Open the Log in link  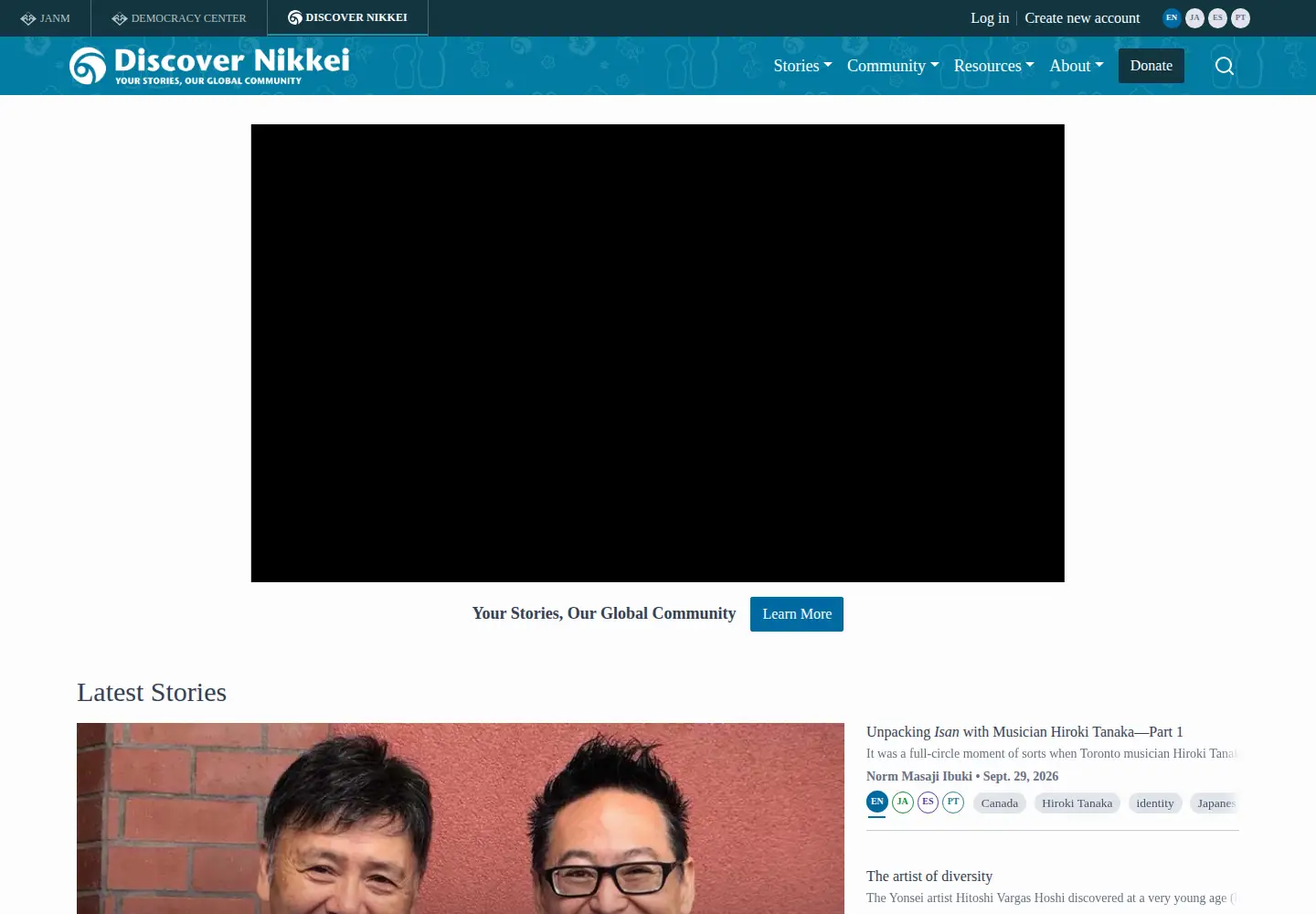coord(990,18)
